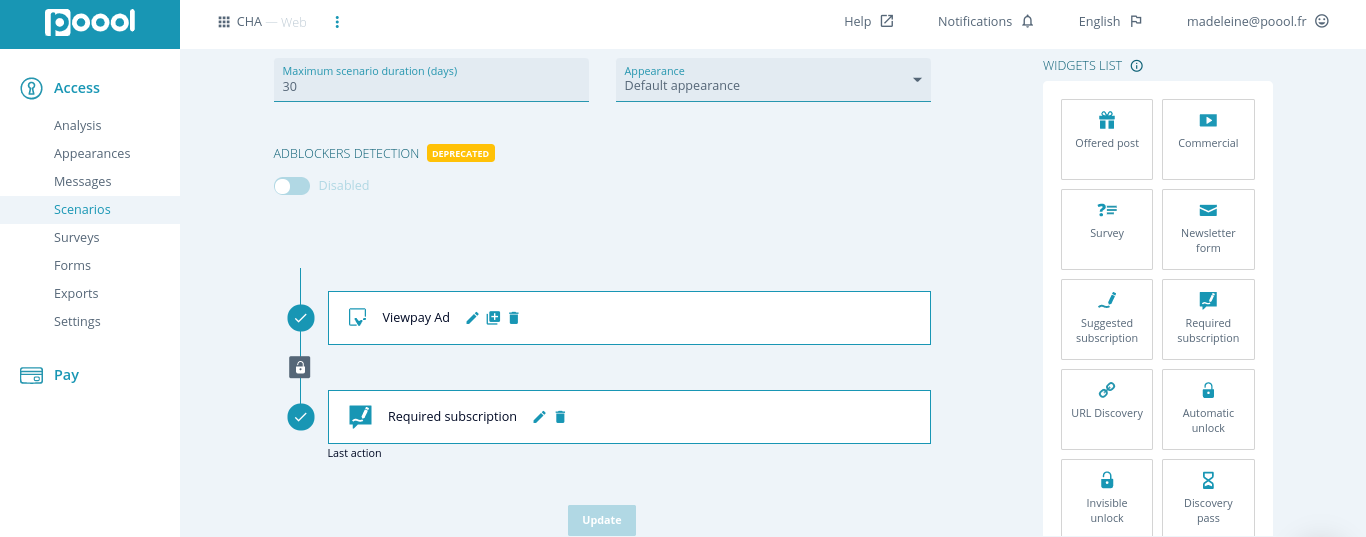Viewport: 1366px width, 537px height.
Task: Click the DEPRECATED badge
Action: coord(461,154)
